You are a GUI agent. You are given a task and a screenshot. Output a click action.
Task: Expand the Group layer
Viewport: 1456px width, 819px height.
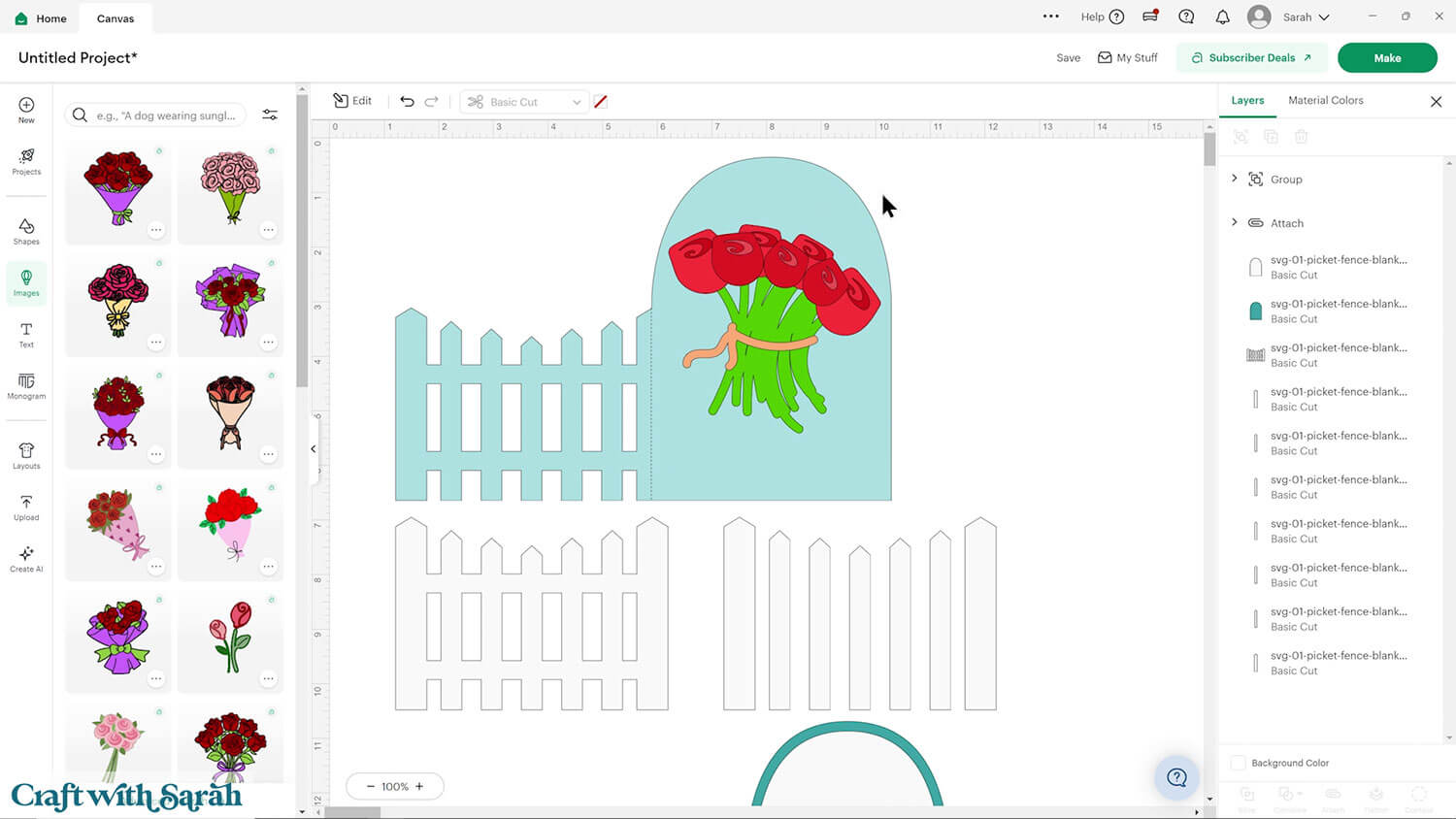(1235, 179)
